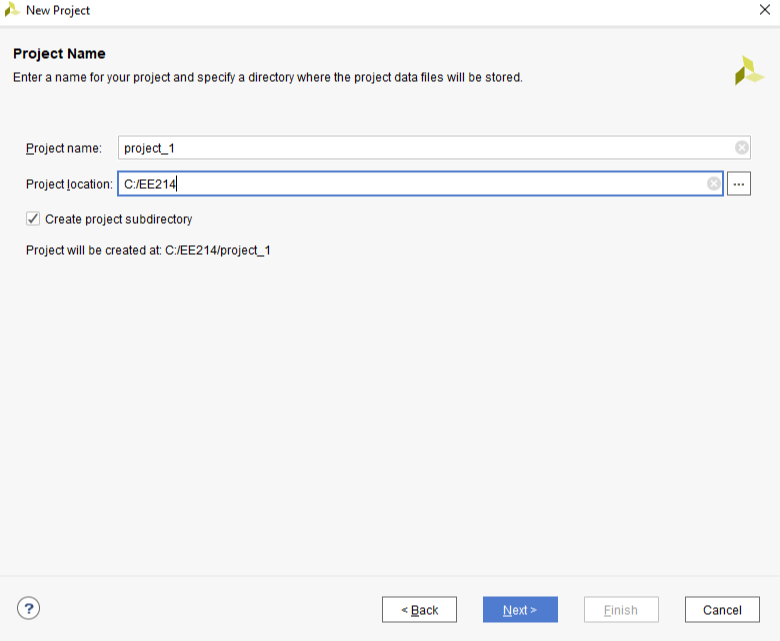Open help with the question mark icon
The width and height of the screenshot is (780, 641).
28,608
